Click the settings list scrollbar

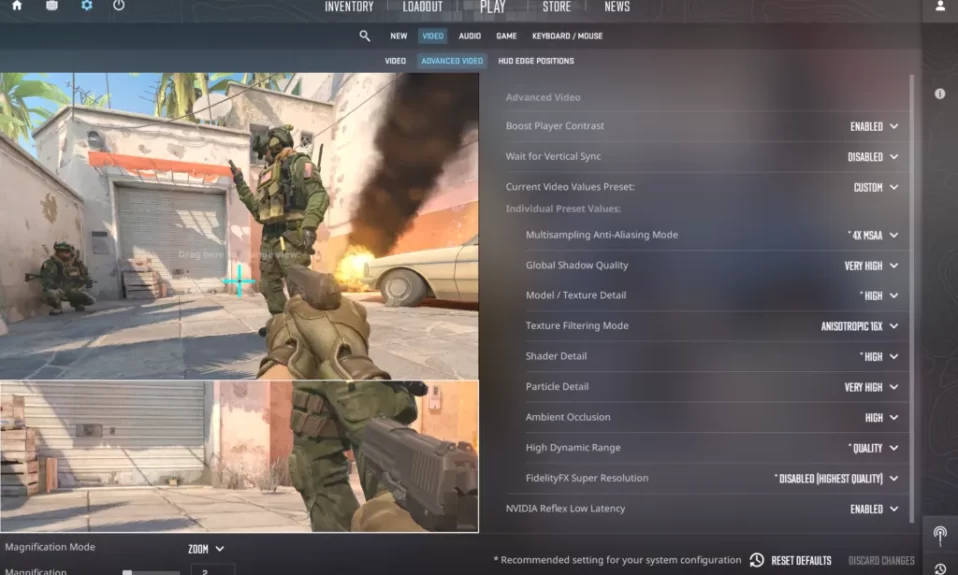click(912, 298)
